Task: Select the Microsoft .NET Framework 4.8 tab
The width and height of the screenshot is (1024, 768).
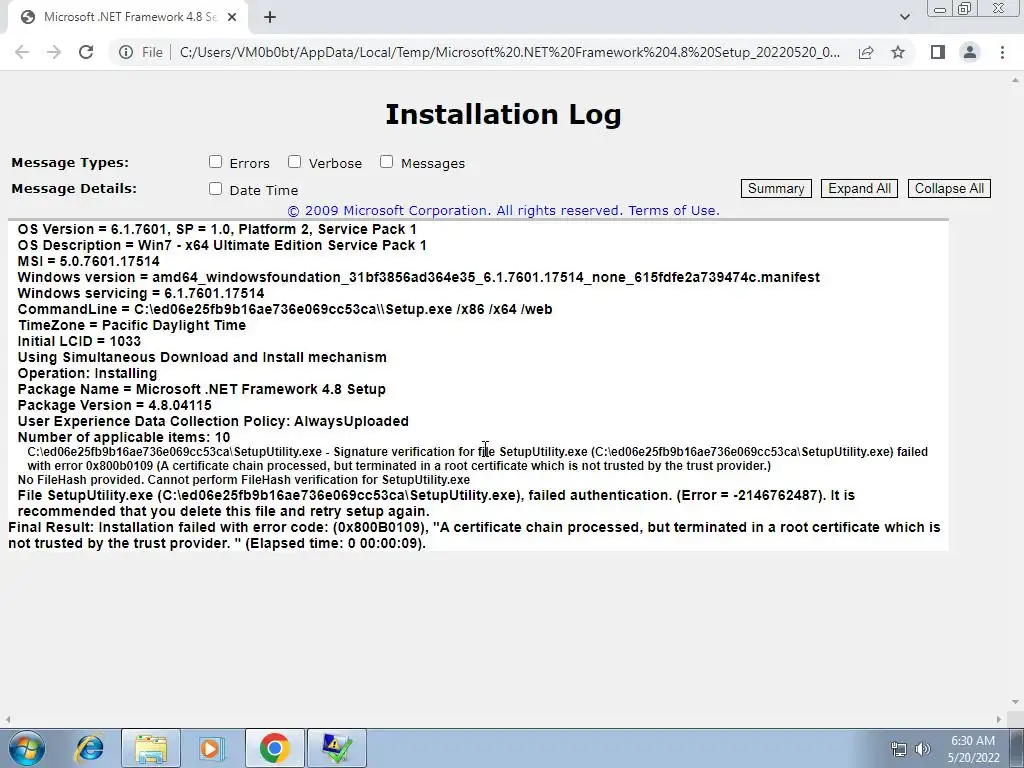Action: pos(128,17)
